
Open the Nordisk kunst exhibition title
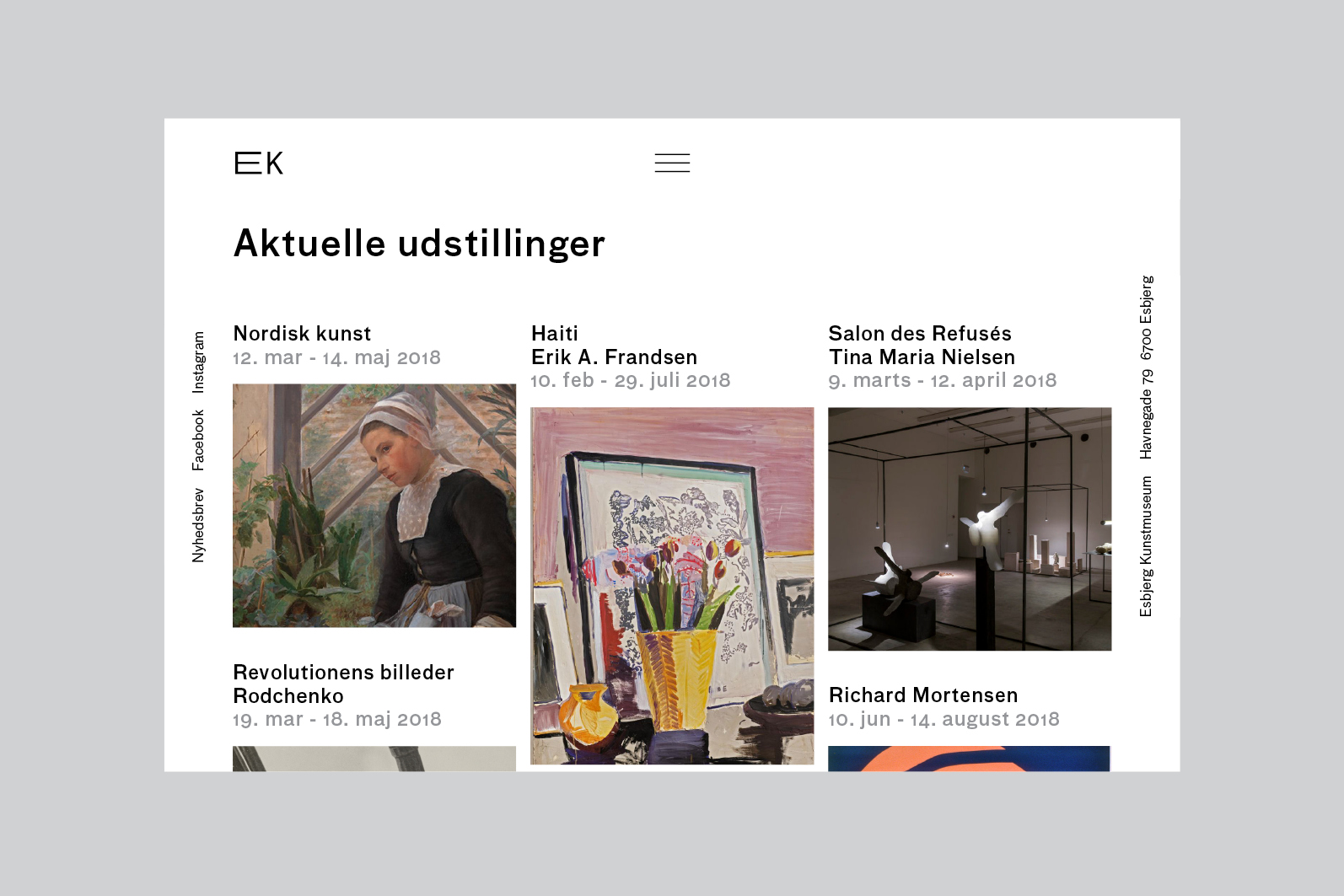click(302, 334)
